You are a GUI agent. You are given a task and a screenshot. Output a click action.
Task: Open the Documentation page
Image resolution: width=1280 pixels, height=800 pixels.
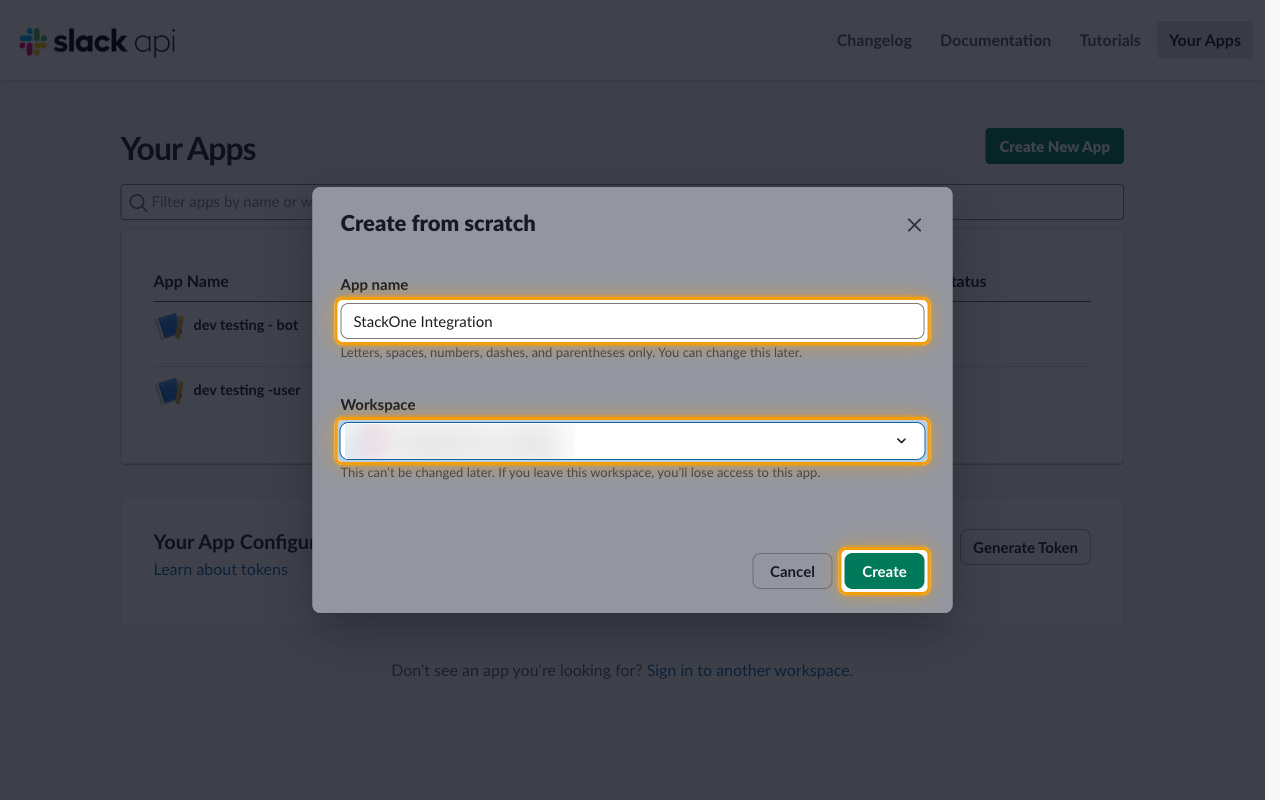995,40
